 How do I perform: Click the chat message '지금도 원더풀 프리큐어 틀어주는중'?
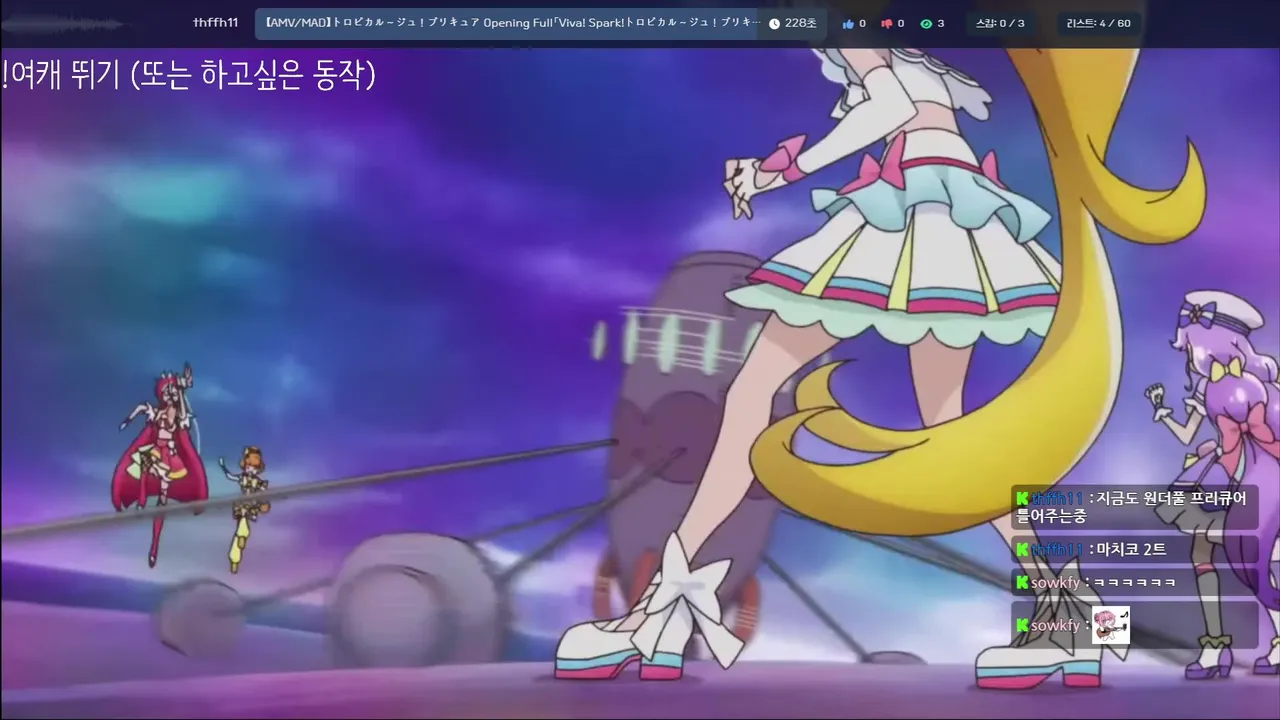tap(1135, 507)
